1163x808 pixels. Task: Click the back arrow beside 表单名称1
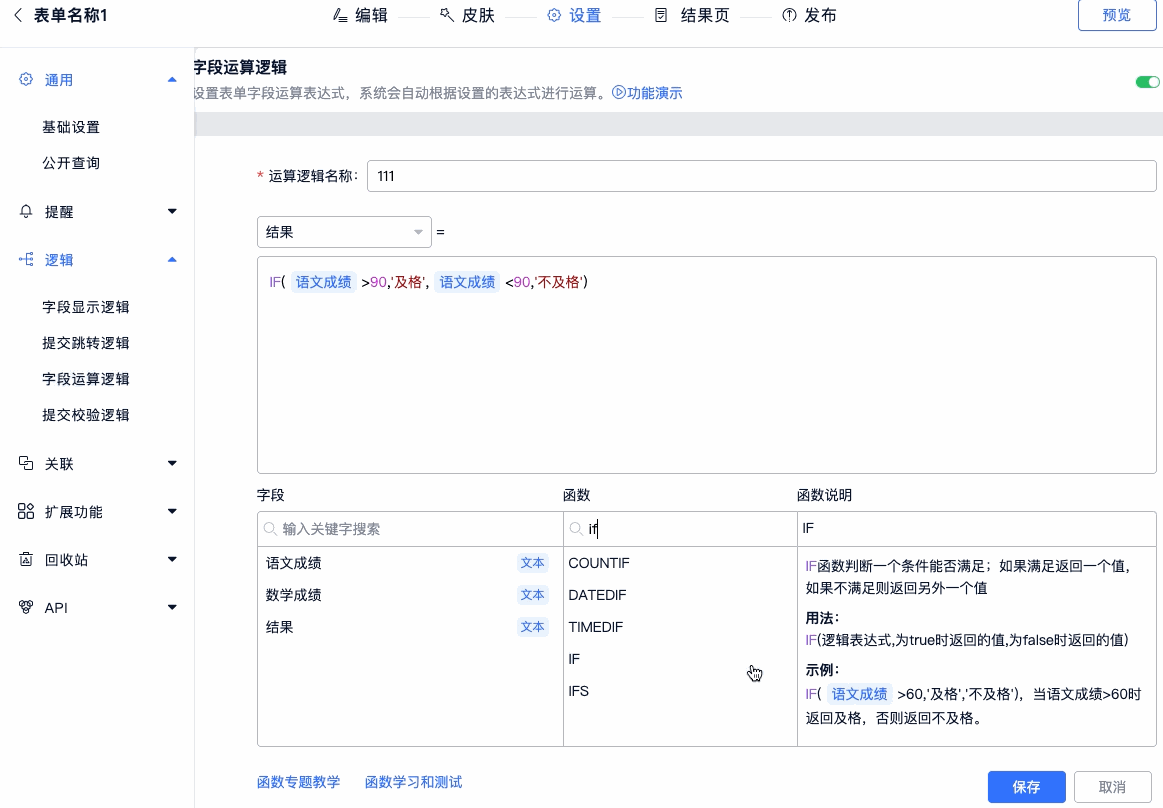pos(17,15)
